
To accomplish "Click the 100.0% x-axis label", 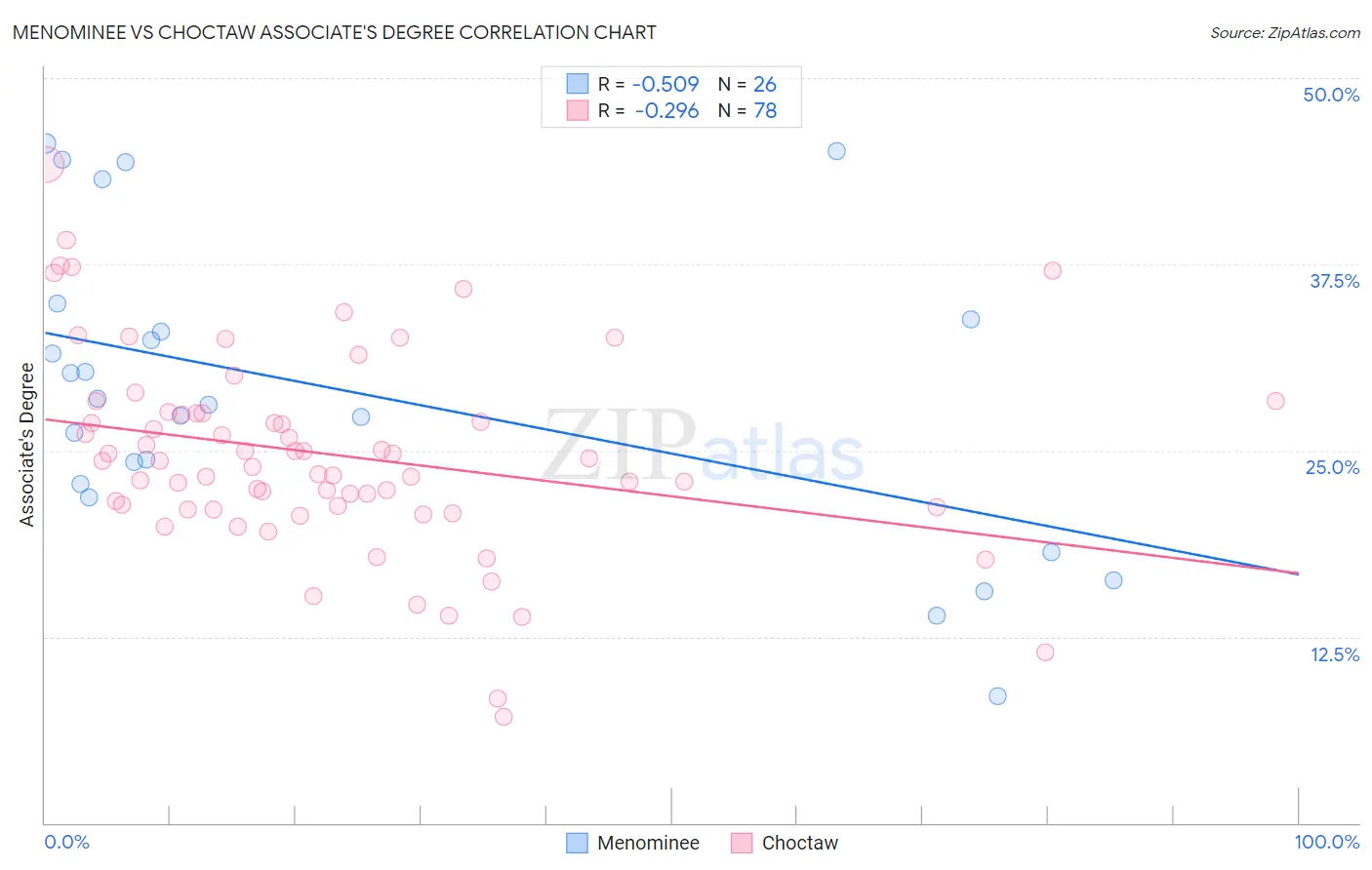I will click(x=1327, y=842).
